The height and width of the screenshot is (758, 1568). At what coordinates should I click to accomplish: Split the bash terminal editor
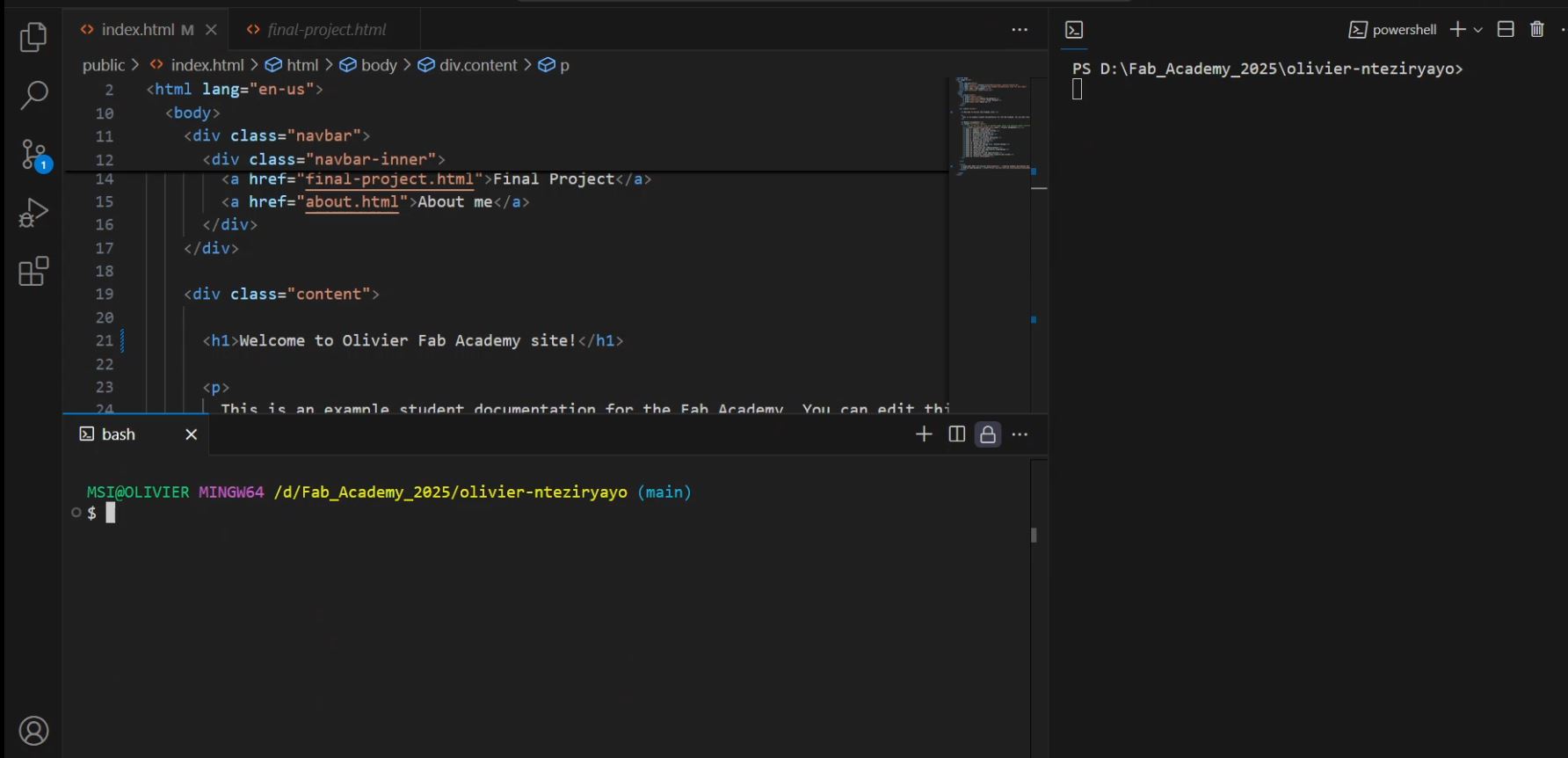pyautogui.click(x=957, y=434)
